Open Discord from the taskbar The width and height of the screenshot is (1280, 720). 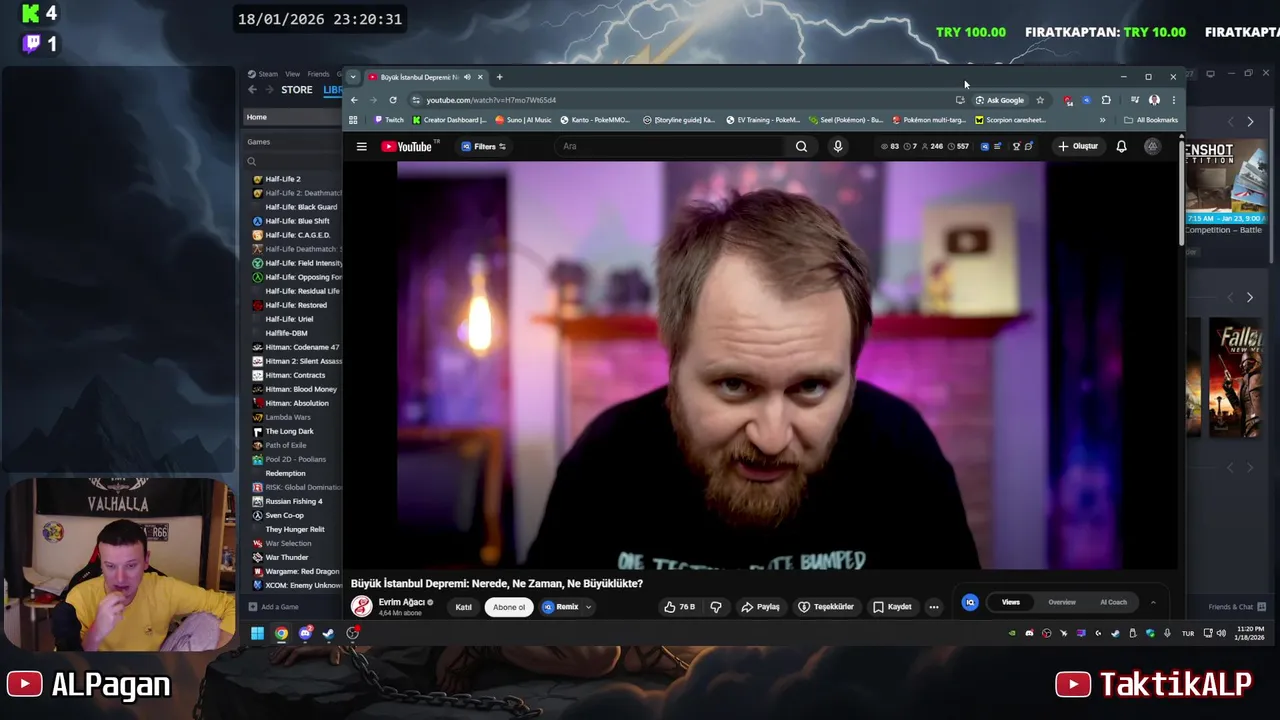point(305,633)
